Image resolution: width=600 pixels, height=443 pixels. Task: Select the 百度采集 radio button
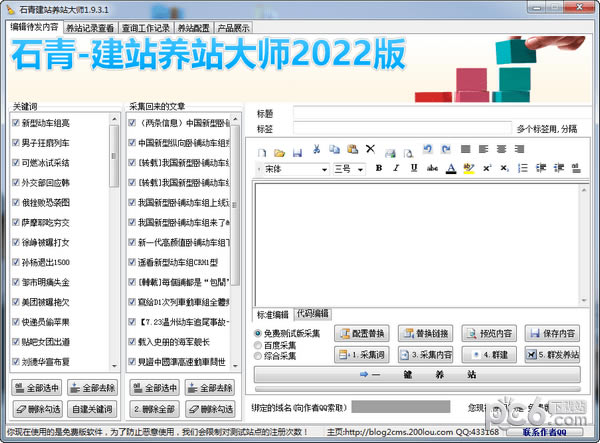pos(260,343)
